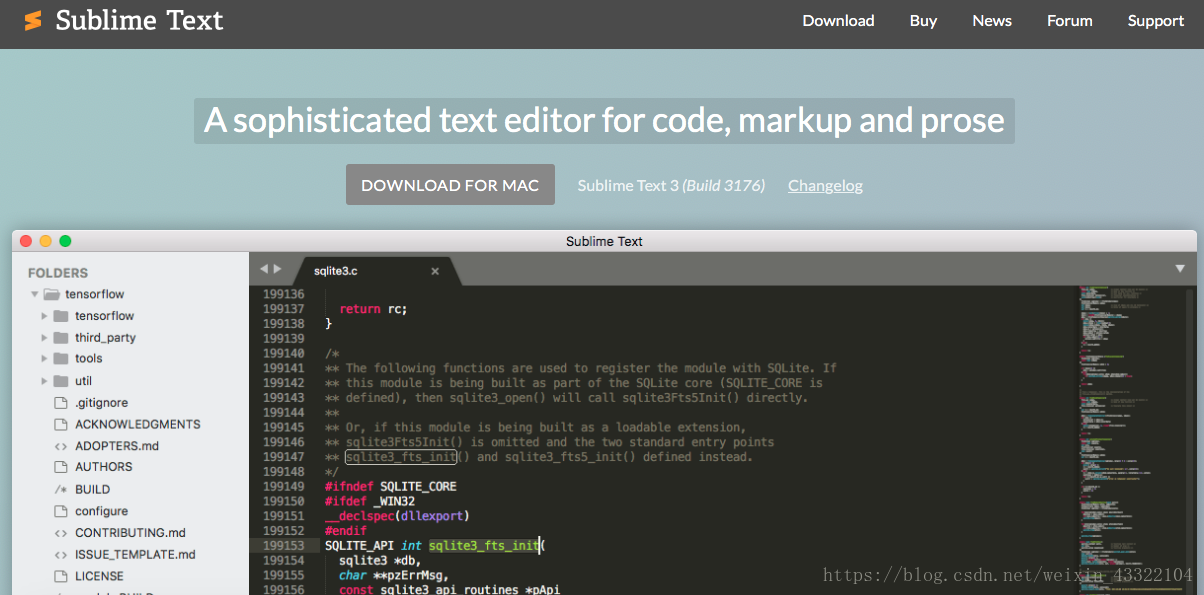The height and width of the screenshot is (595, 1204).
Task: Click the third_party folder icon
Action: click(61, 337)
